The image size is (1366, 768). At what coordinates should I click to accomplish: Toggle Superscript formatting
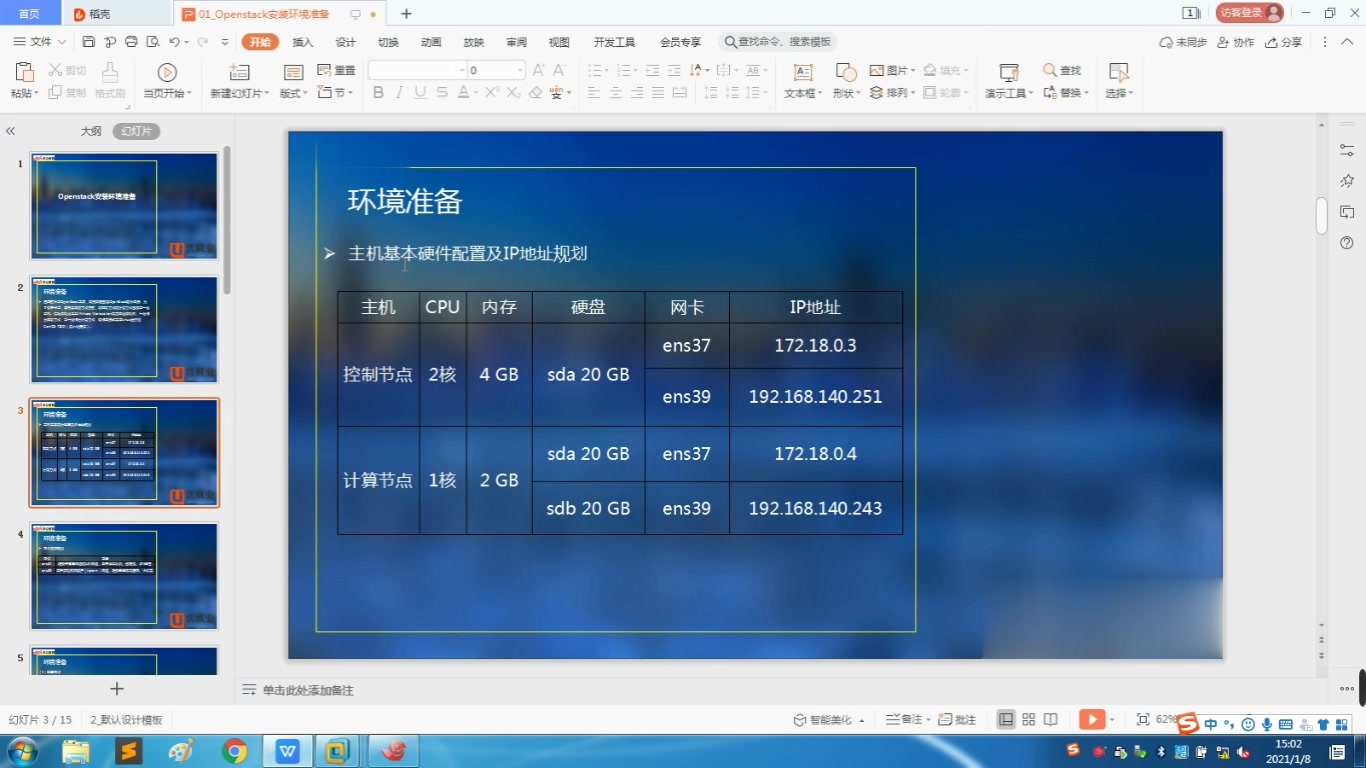(493, 93)
